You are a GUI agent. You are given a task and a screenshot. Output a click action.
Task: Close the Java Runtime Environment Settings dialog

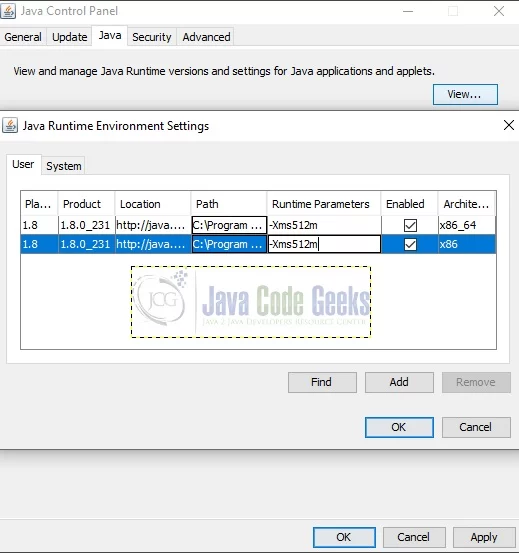click(x=508, y=125)
